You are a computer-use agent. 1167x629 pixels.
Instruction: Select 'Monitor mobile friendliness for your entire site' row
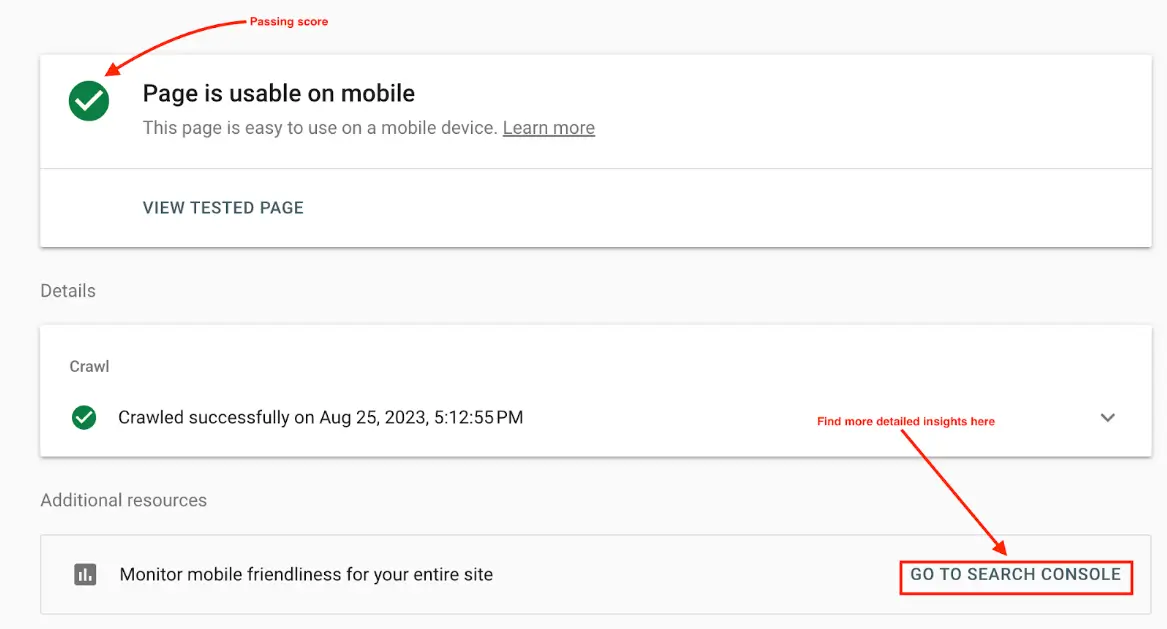[x=306, y=574]
